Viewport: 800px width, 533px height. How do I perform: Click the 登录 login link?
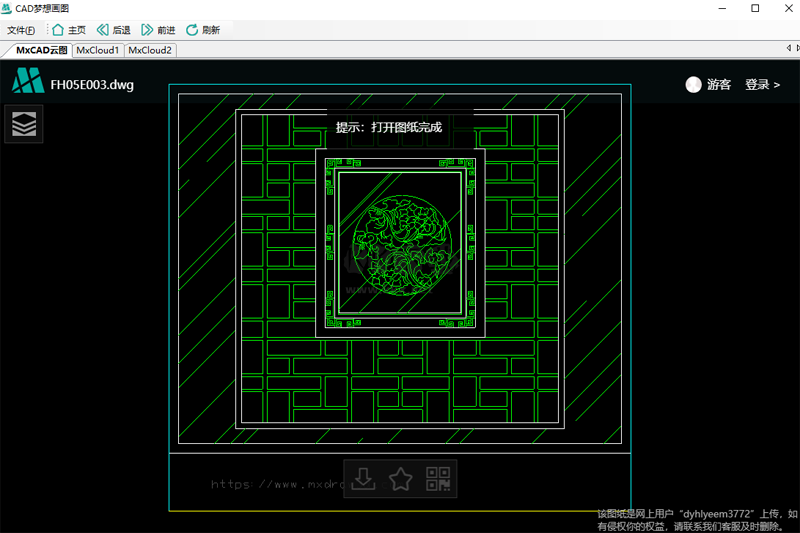click(762, 85)
